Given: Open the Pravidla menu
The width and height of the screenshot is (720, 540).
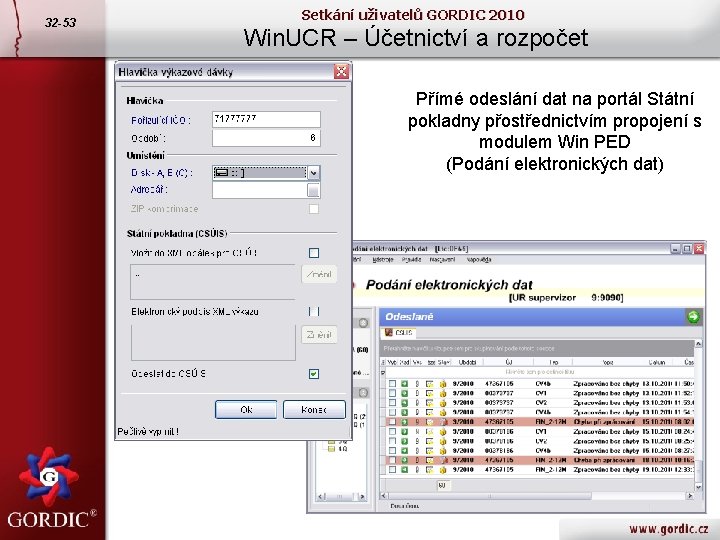Looking at the screenshot, I should click(411, 259).
